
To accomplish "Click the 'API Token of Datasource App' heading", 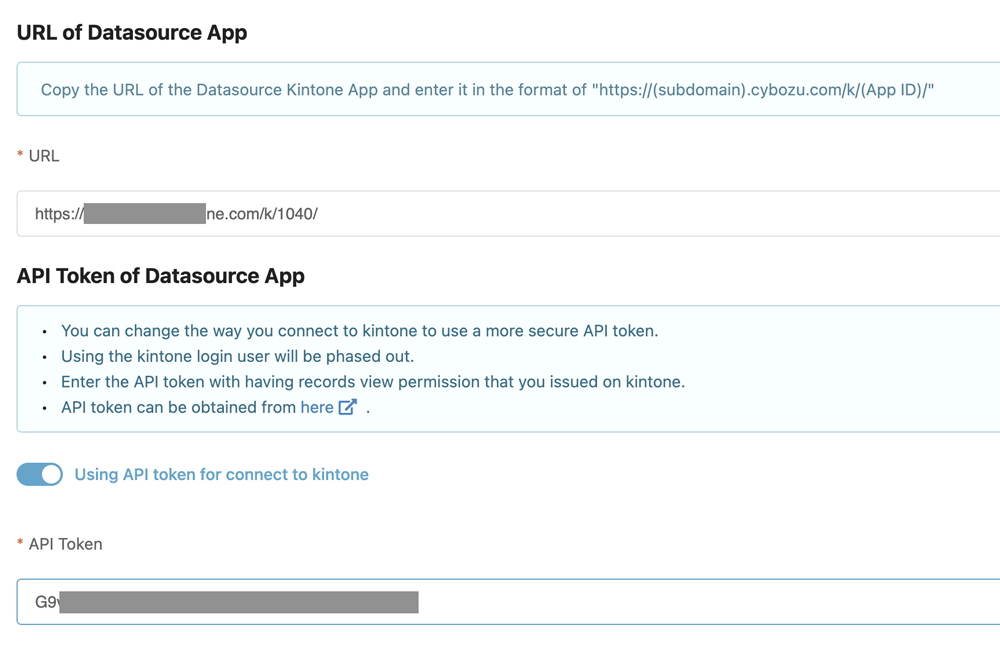I will click(x=161, y=276).
